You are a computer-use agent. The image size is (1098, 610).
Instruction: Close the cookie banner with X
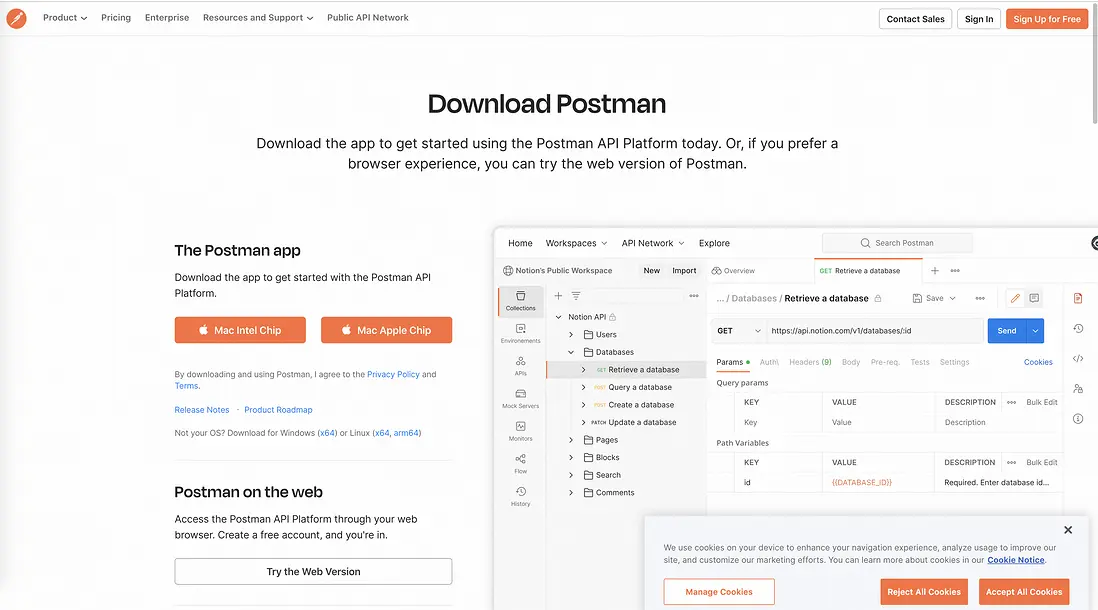pos(1068,530)
